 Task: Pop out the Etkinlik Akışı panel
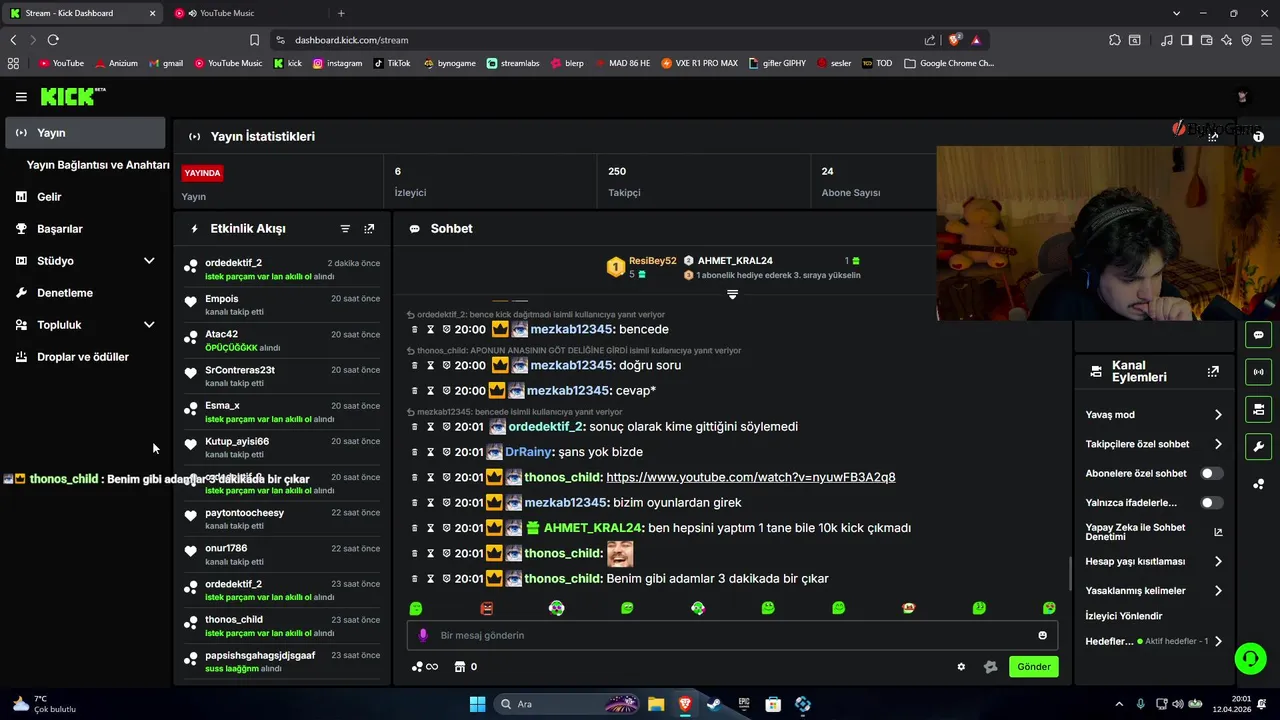(369, 229)
